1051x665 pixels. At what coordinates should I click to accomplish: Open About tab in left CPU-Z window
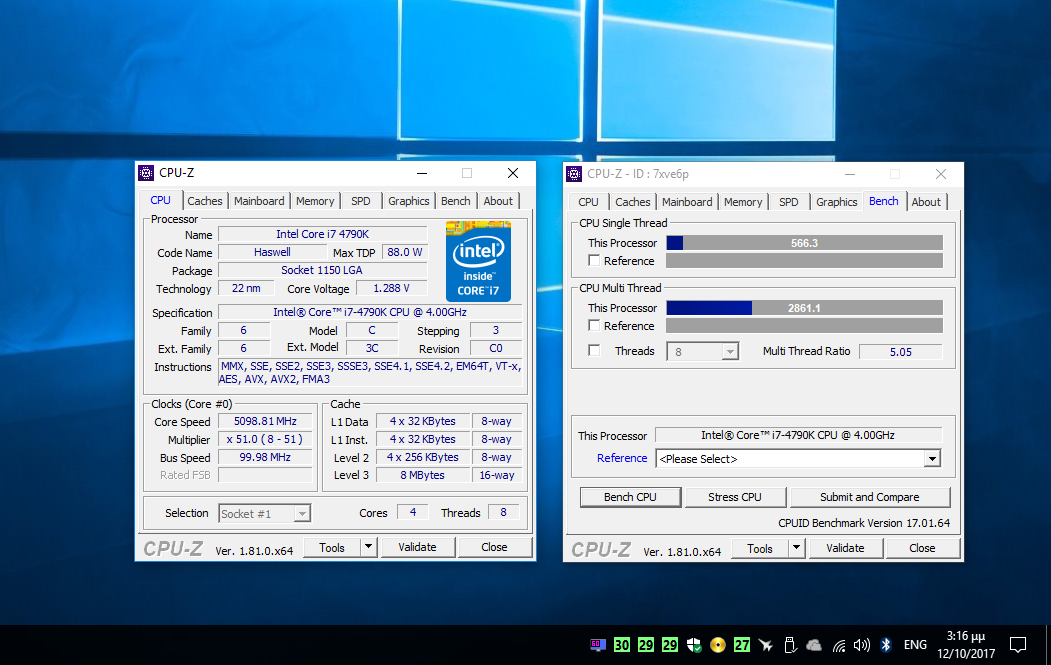tap(498, 201)
